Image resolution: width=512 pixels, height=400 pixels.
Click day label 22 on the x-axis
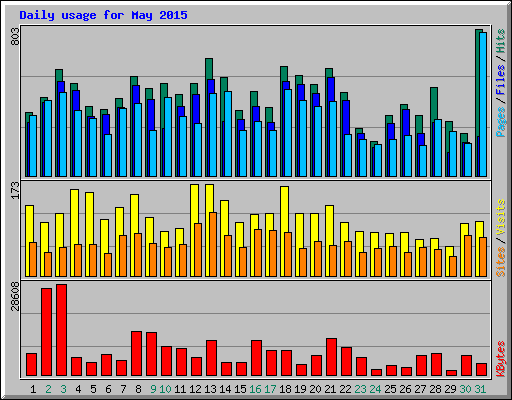click(345, 389)
